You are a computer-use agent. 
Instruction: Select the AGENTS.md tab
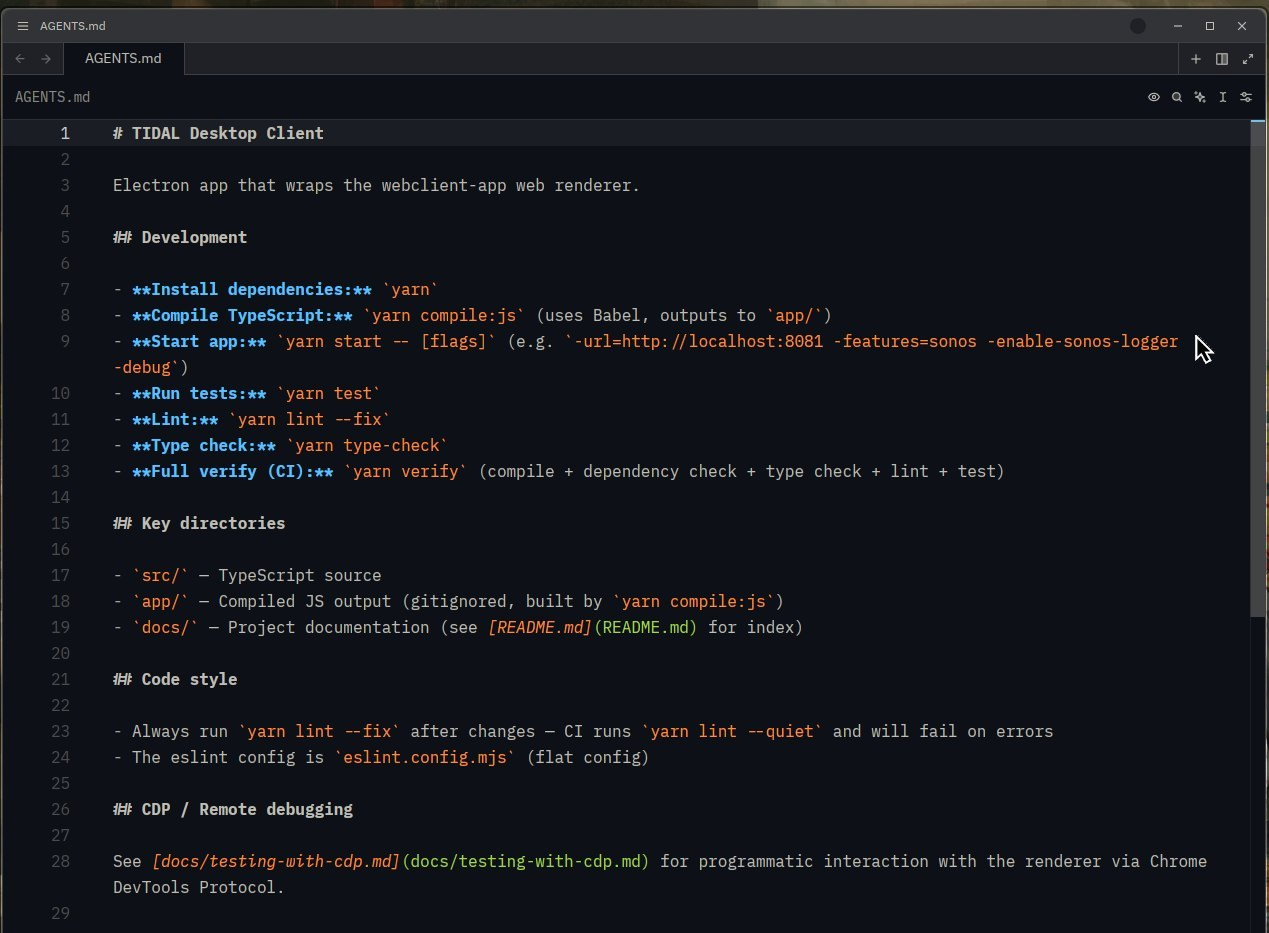(x=123, y=58)
